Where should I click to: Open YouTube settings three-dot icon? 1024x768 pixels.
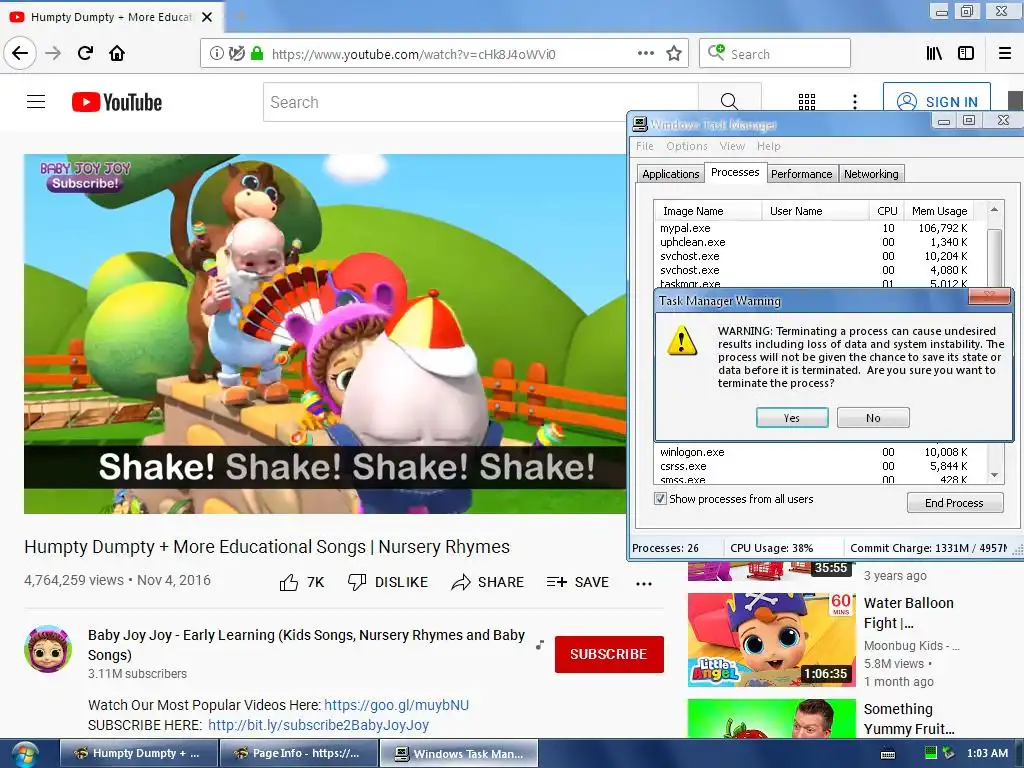pos(855,101)
